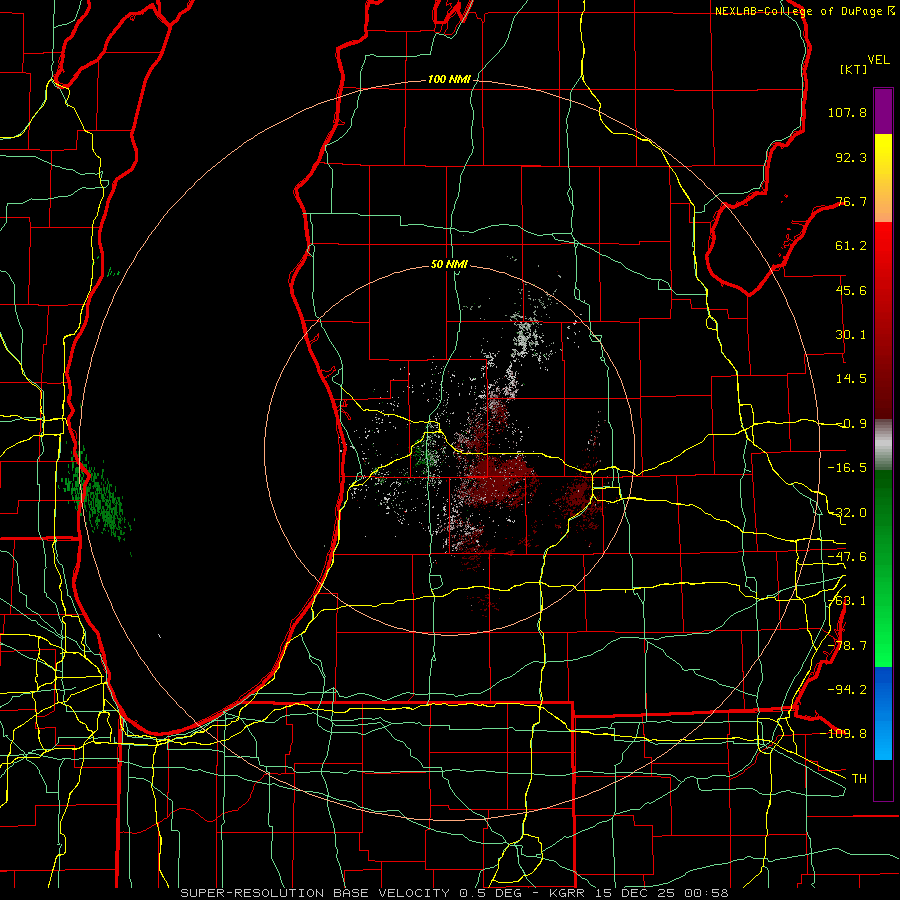
Task: Click the 50 NMI range ring label
Action: pos(449,265)
